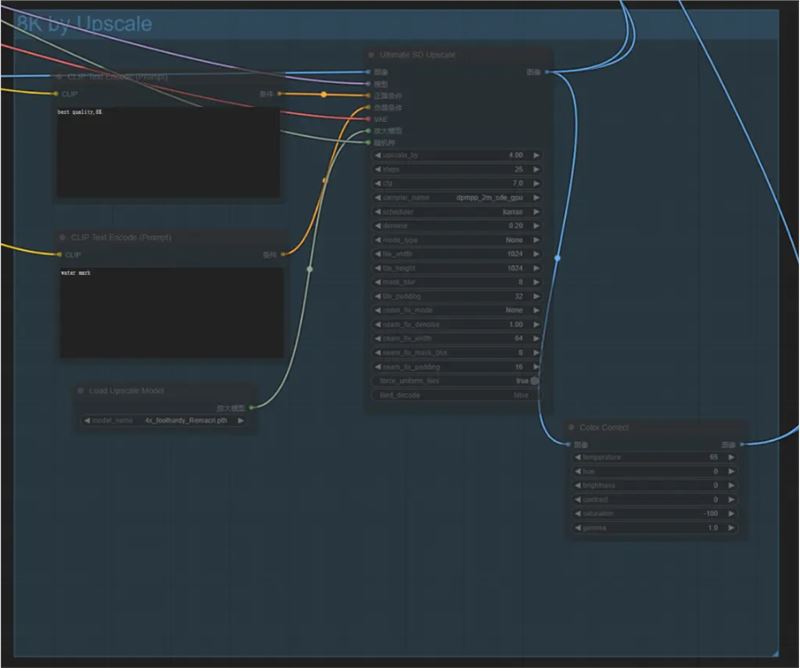The height and width of the screenshot is (668, 800).
Task: Click the pale green link midpoint marker between the prompt box and the tile_height row
Action: (310, 269)
